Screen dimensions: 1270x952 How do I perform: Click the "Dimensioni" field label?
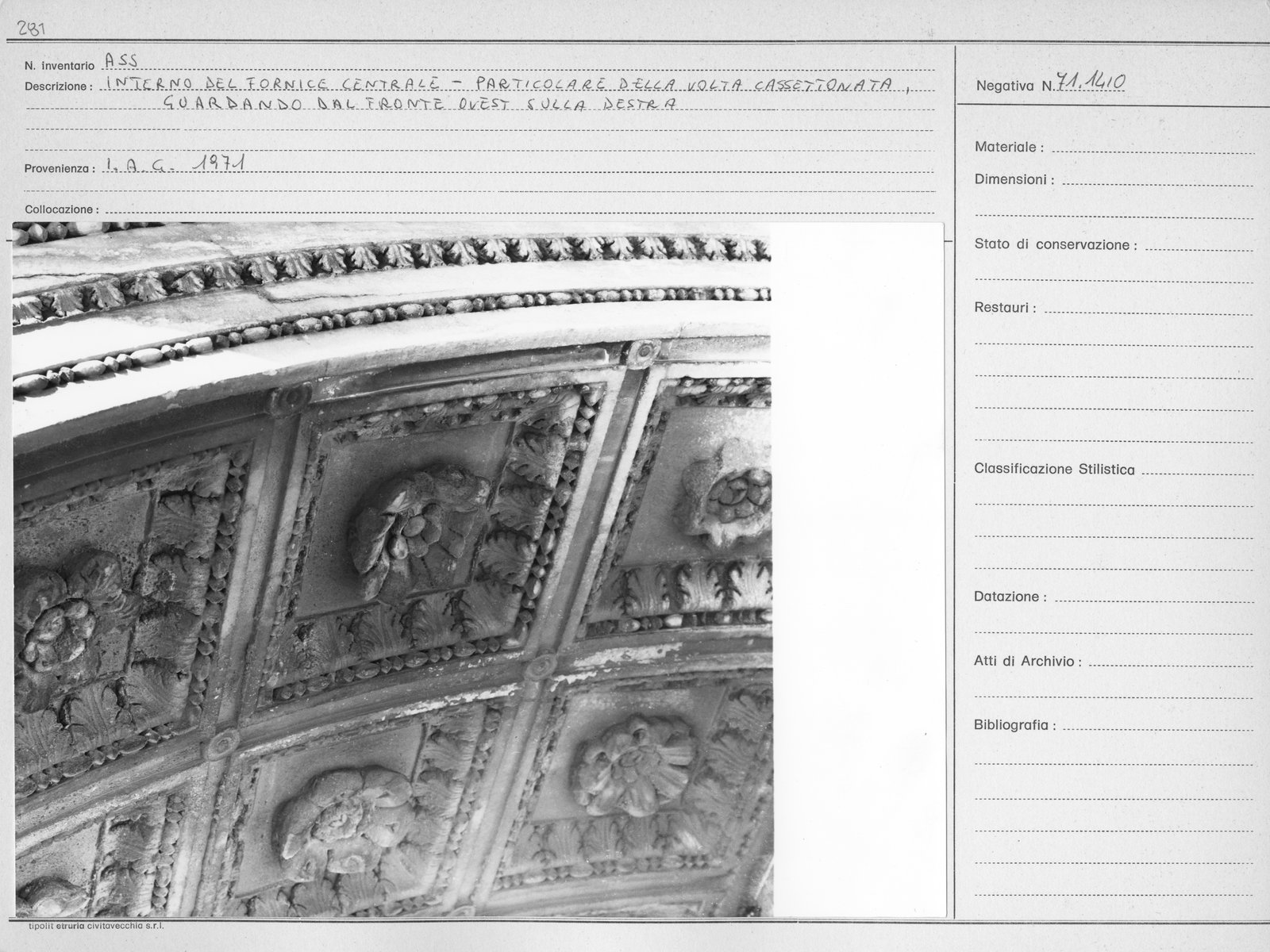pyautogui.click(x=1014, y=180)
